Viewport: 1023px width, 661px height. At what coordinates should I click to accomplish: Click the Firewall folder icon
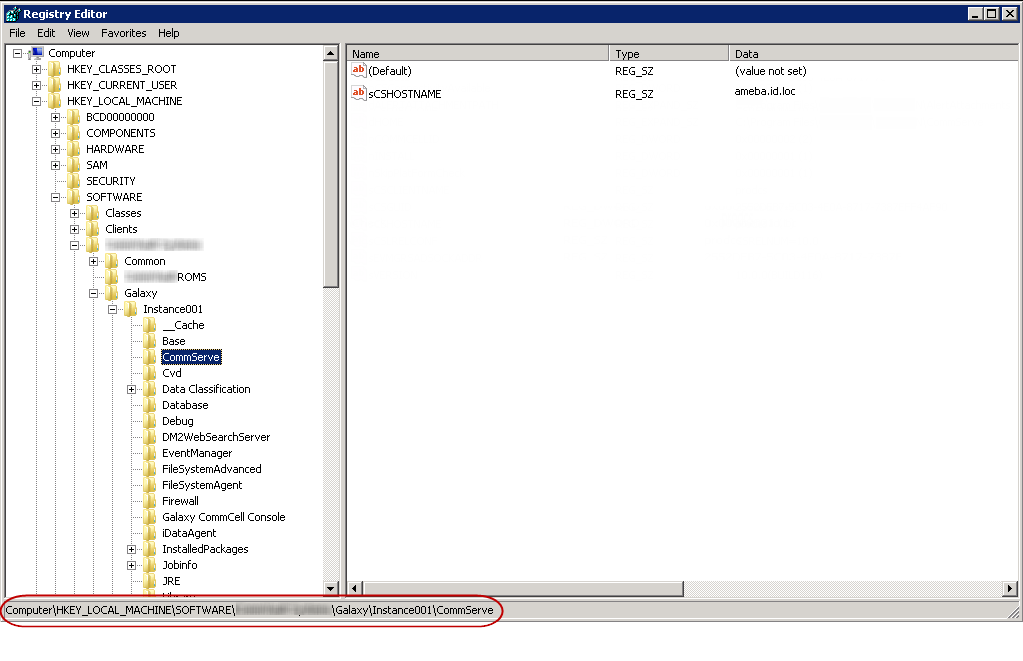[x=150, y=501]
